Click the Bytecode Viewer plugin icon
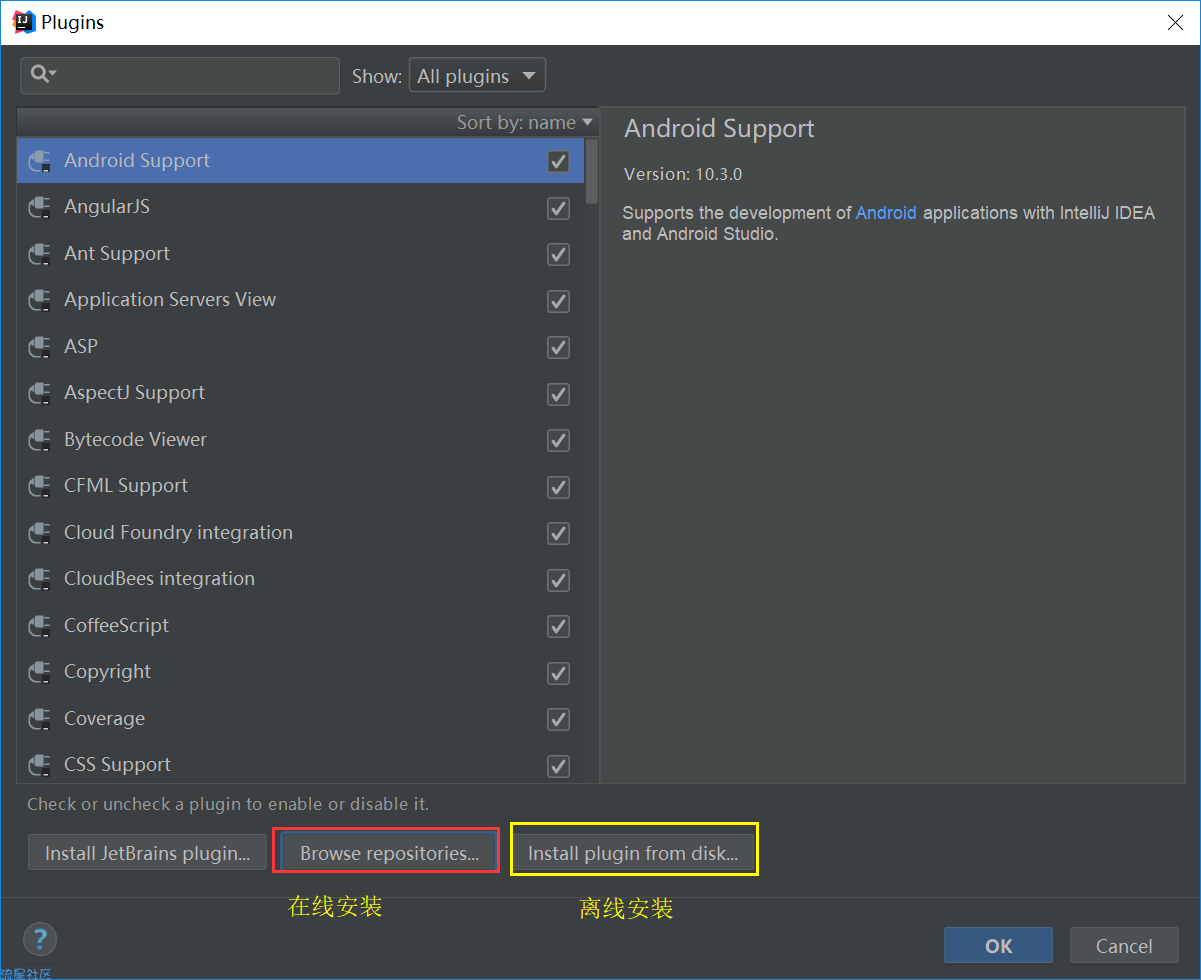This screenshot has height=980, width=1201. click(40, 440)
